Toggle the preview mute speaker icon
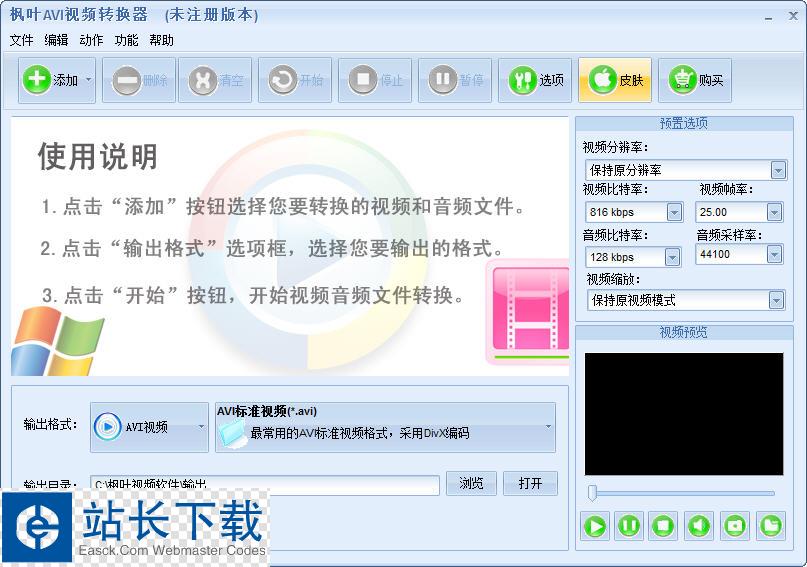 click(x=698, y=526)
